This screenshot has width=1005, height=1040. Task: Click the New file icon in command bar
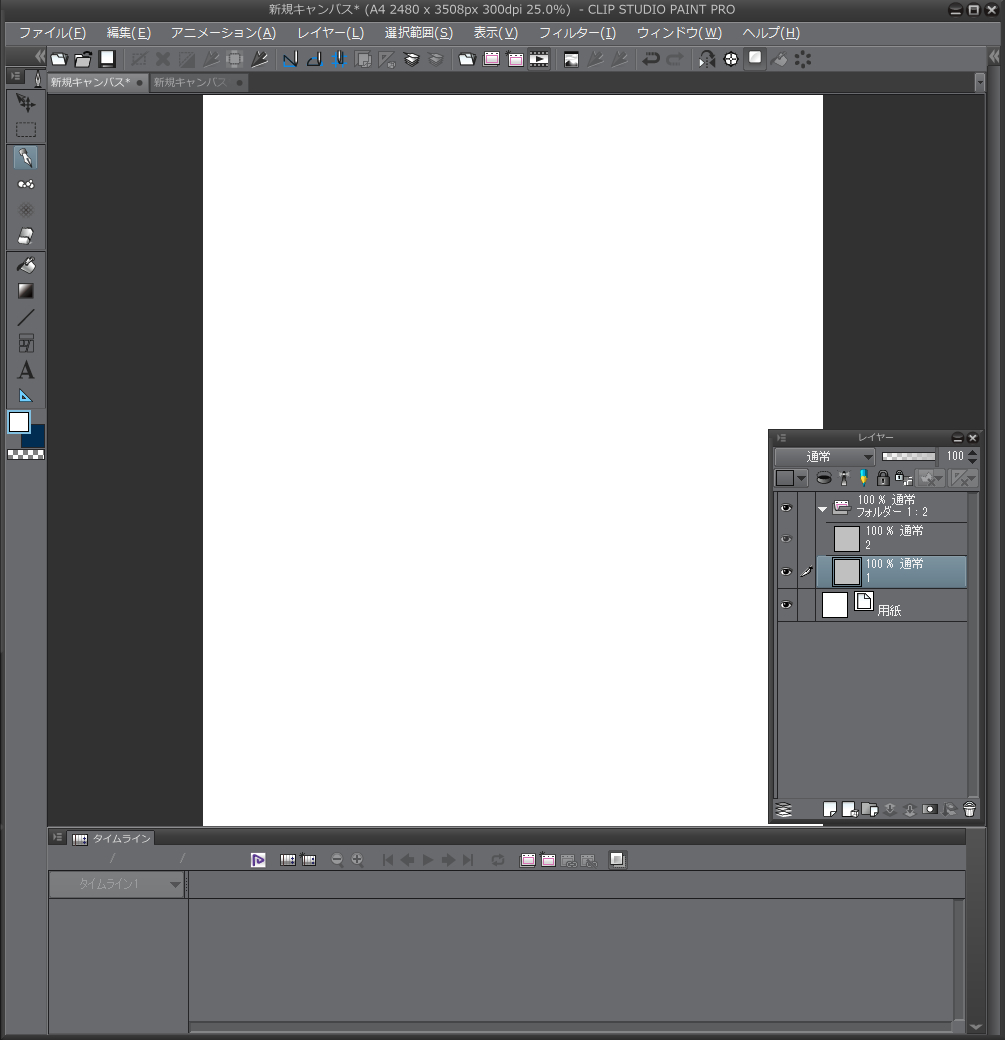tap(59, 59)
